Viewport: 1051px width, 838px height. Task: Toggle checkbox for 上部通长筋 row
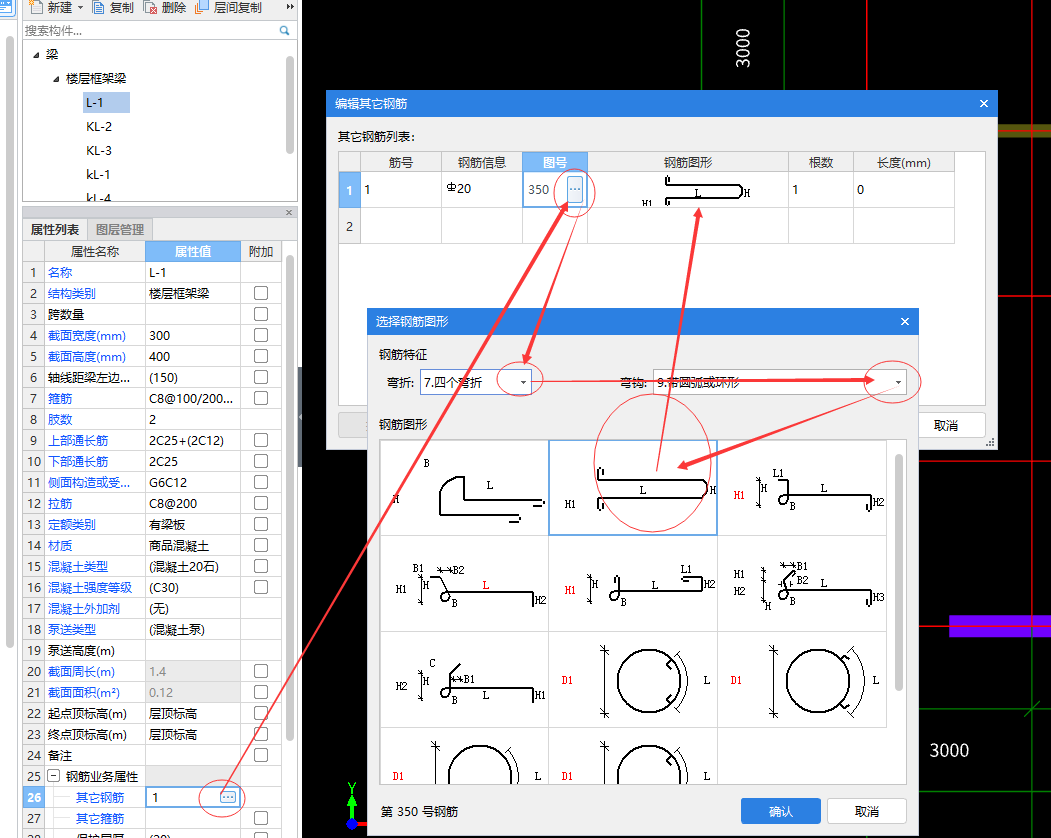click(x=261, y=440)
